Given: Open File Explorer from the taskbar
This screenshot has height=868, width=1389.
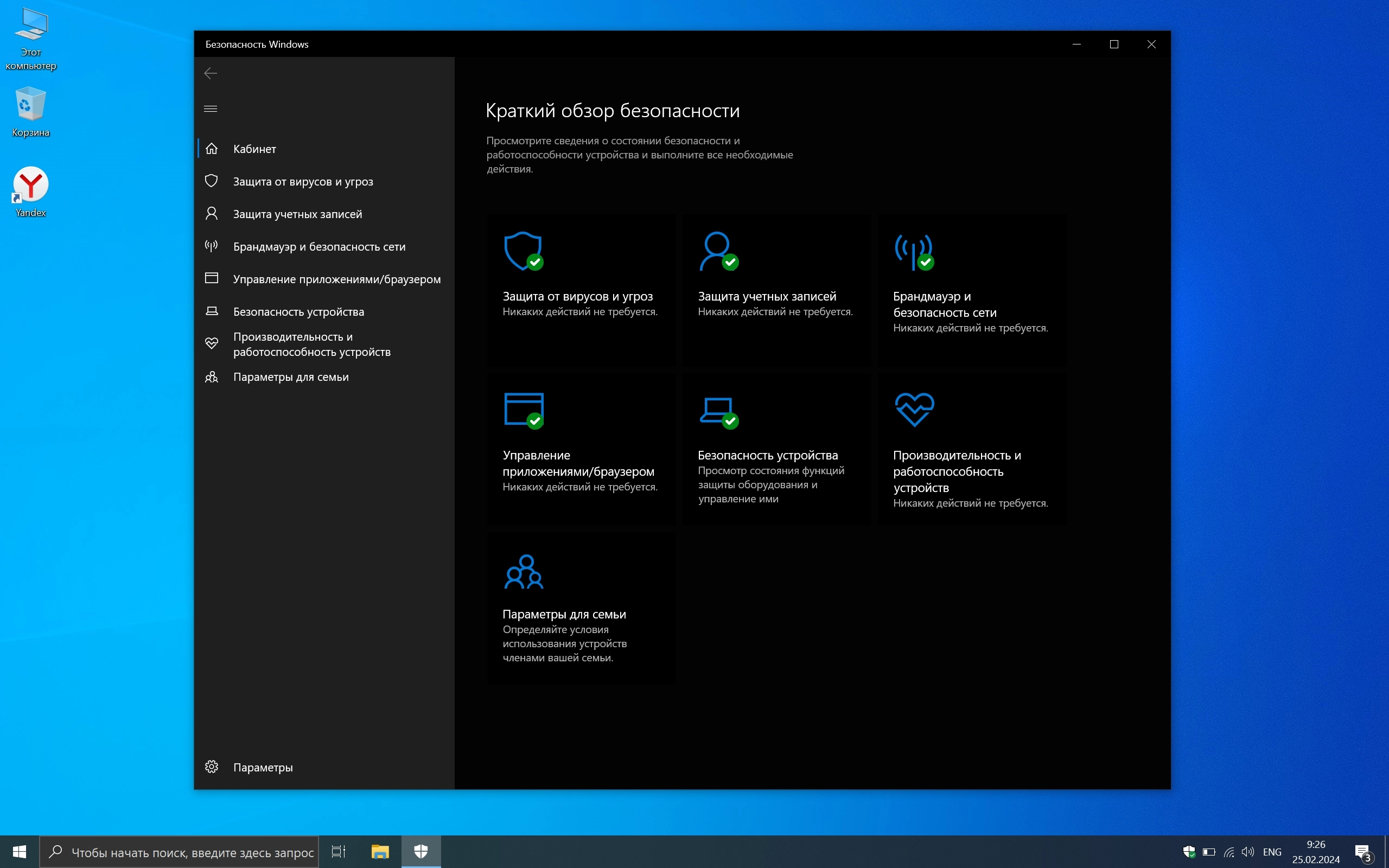Looking at the screenshot, I should click(380, 851).
